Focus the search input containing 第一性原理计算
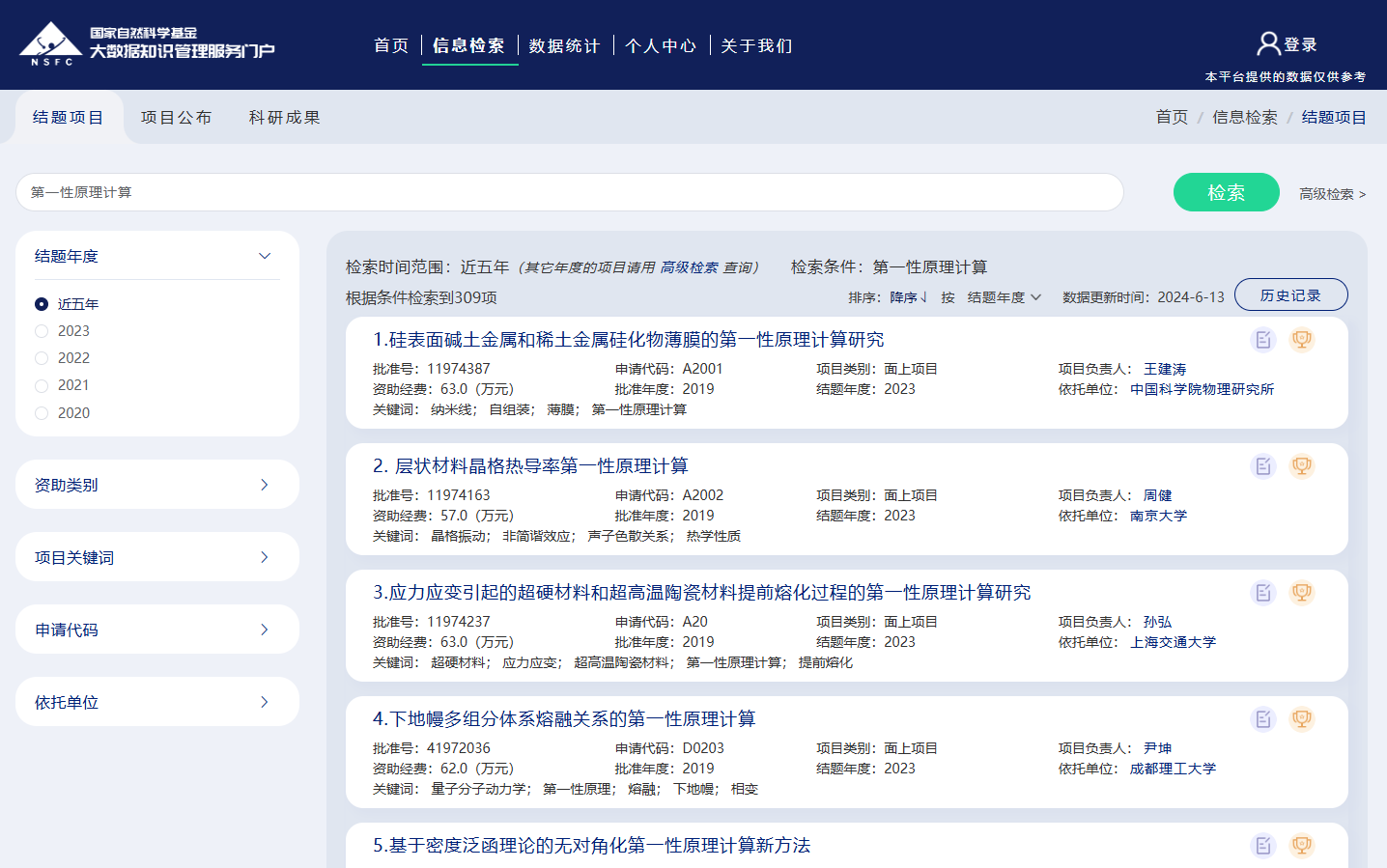The width and height of the screenshot is (1387, 868). [x=570, y=192]
